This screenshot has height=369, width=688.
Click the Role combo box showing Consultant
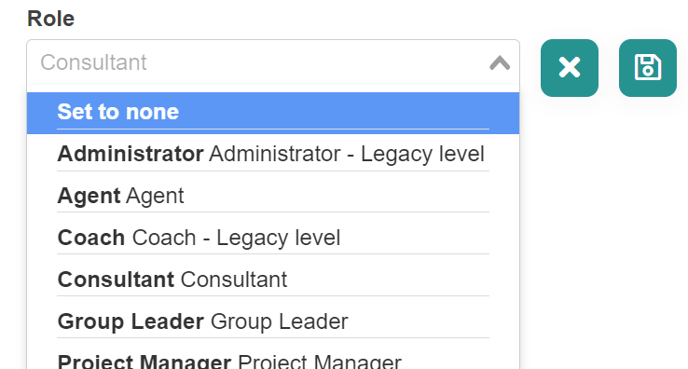(x=273, y=63)
